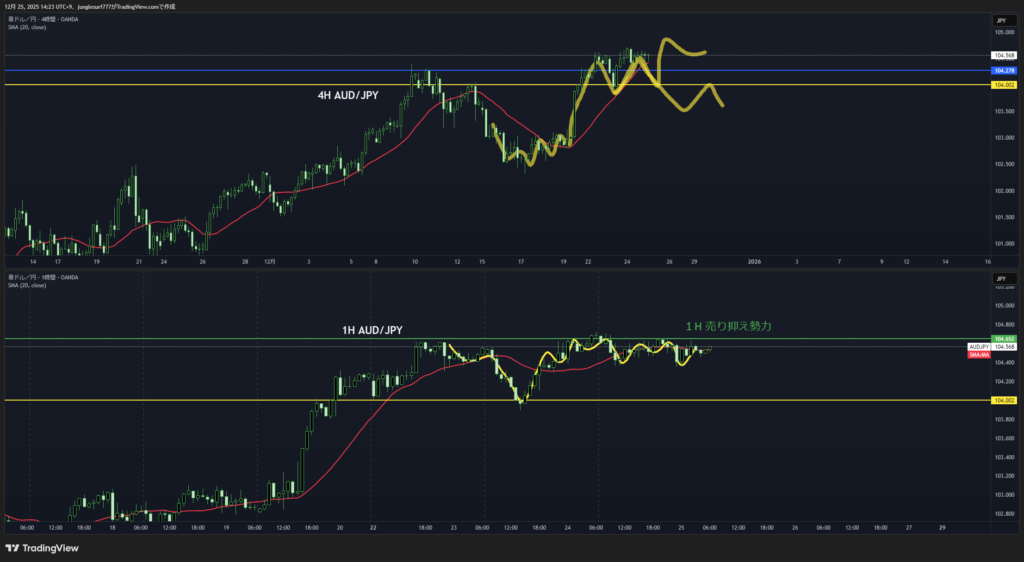Click the 2026 marker on upper time axis
Image resolution: width=1024 pixels, height=562 pixels.
[755, 261]
